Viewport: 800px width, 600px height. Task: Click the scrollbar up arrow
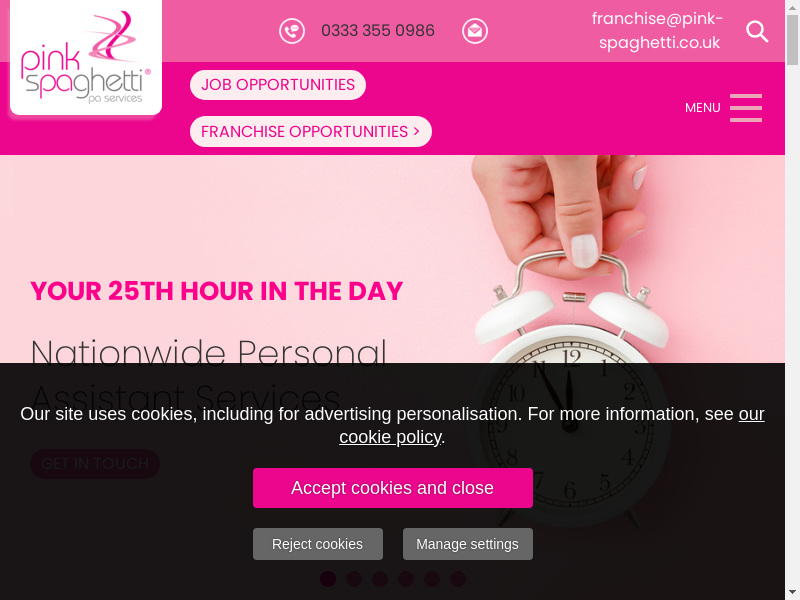coord(792,7)
